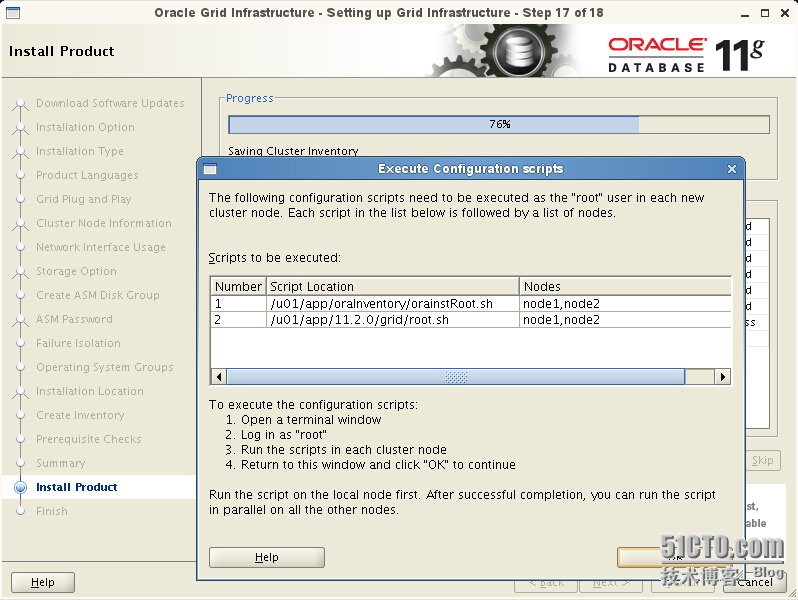798x600 pixels.
Task: Open the Storage Option step
Action: 76,271
